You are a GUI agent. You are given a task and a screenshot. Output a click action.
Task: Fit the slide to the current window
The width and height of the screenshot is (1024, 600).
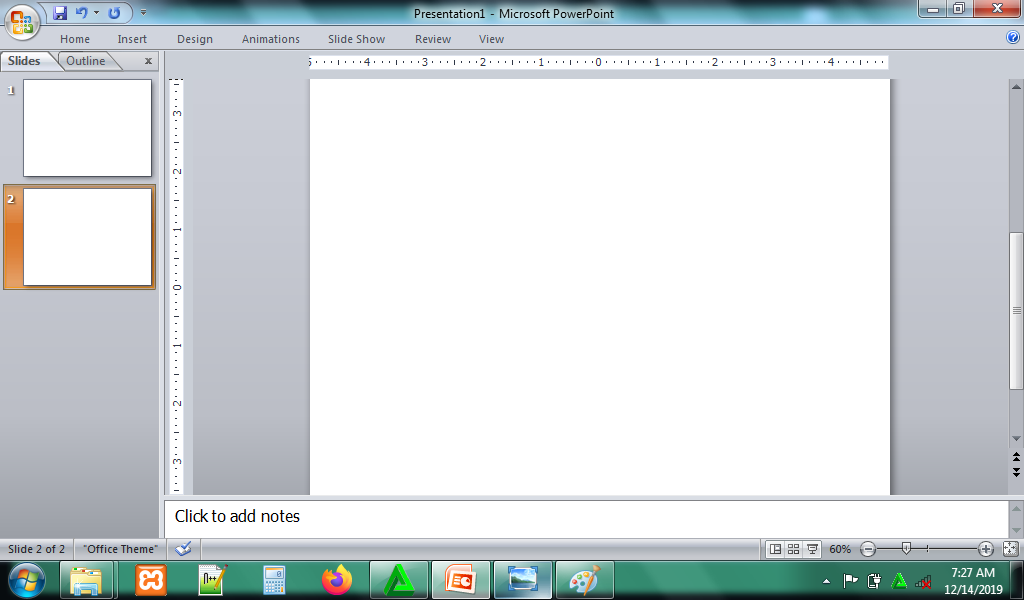pos(1010,549)
